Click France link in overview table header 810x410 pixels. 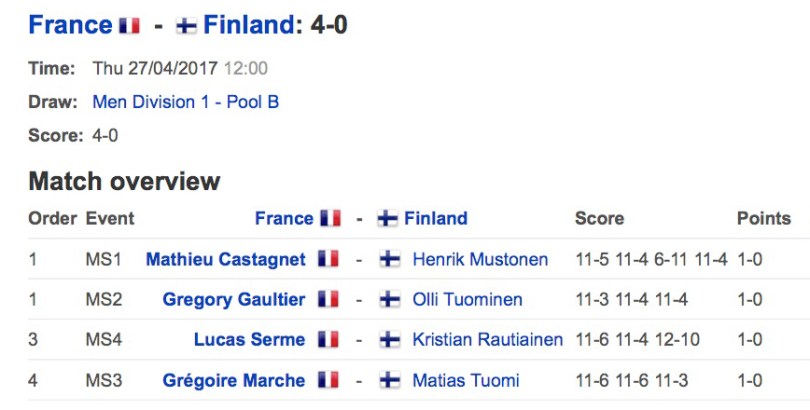[284, 218]
